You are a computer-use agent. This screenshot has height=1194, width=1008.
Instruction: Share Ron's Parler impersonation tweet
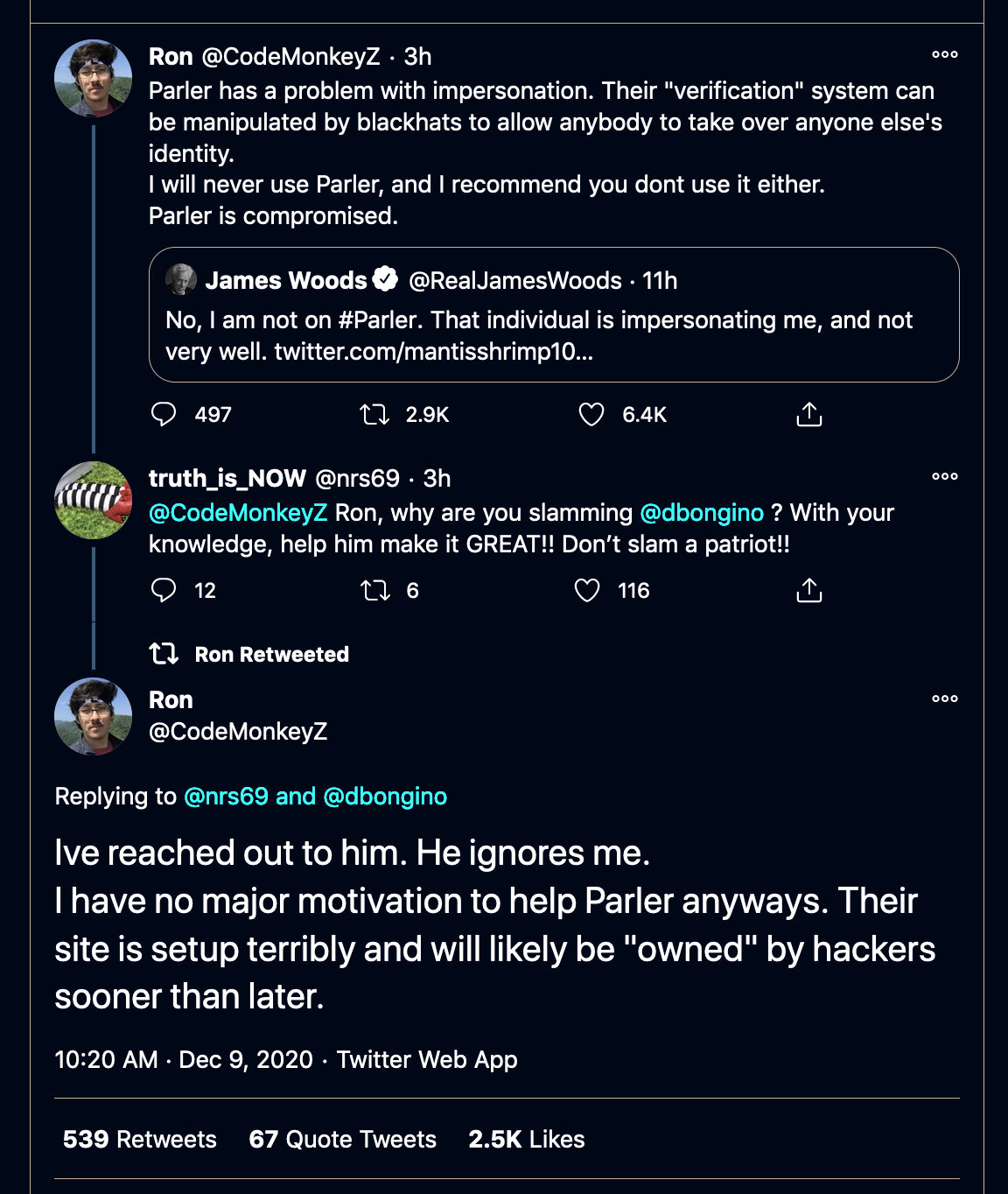(809, 414)
